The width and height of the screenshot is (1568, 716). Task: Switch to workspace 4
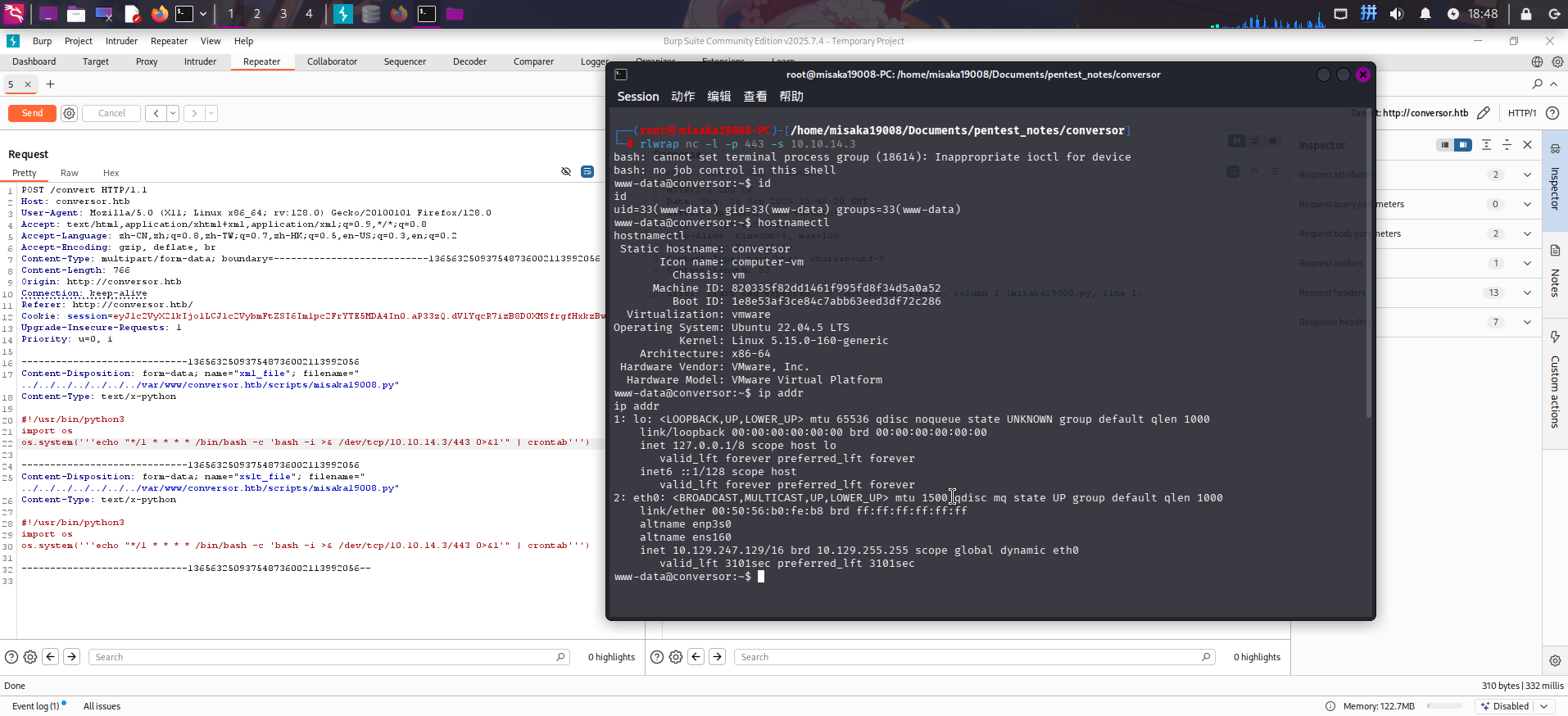(309, 14)
